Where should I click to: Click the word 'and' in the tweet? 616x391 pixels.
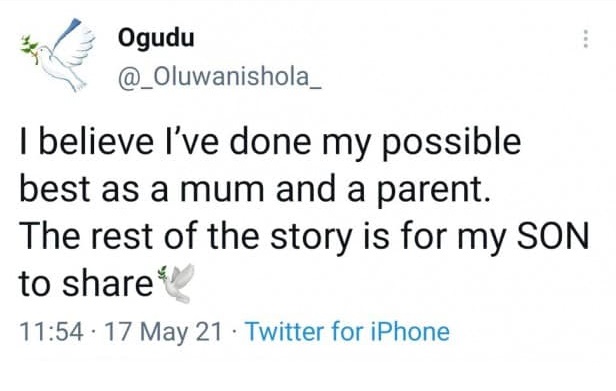pyautogui.click(x=306, y=189)
